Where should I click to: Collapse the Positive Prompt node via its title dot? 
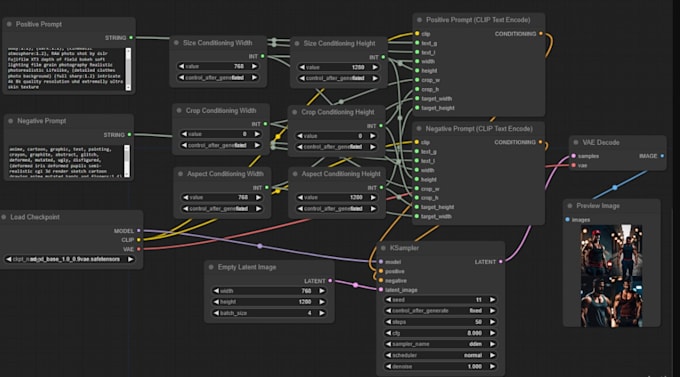(9, 24)
